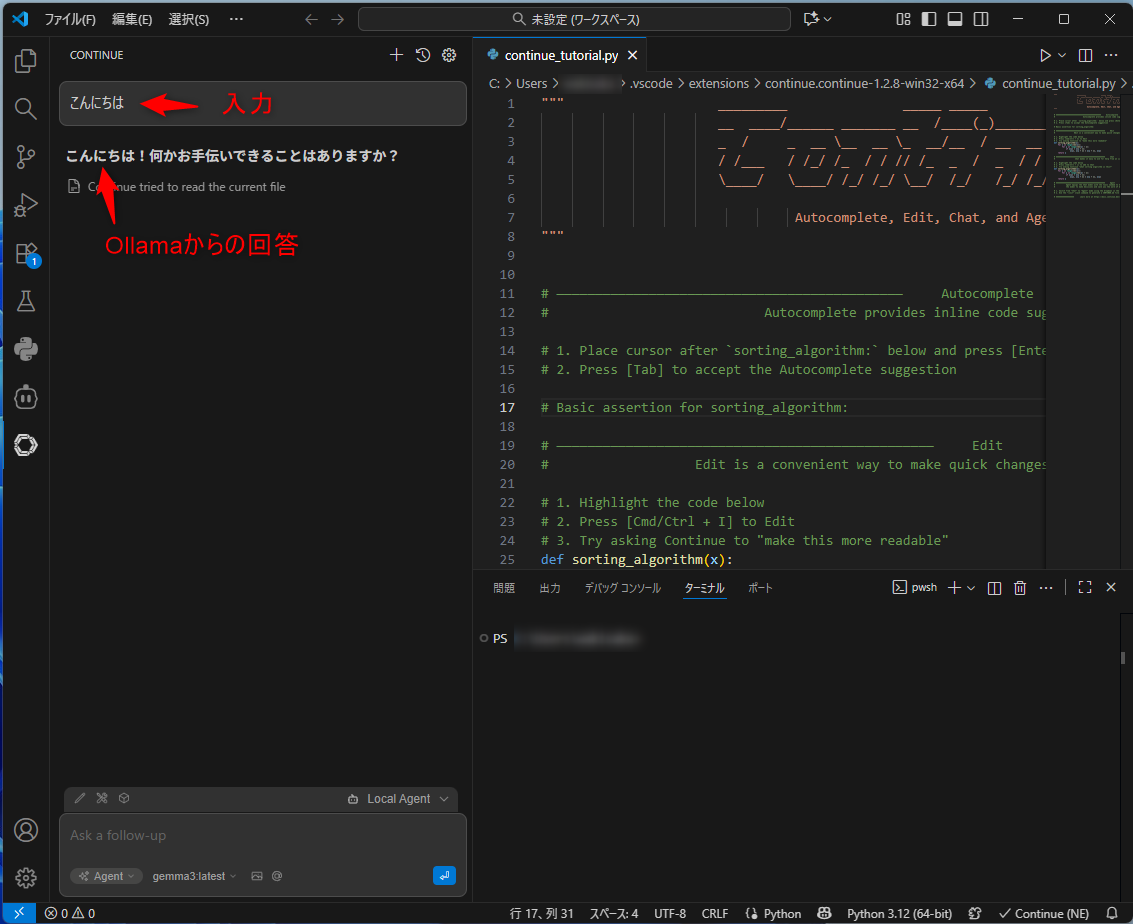Attach image using picture icon in chat input
1133x924 pixels.
pyautogui.click(x=257, y=876)
